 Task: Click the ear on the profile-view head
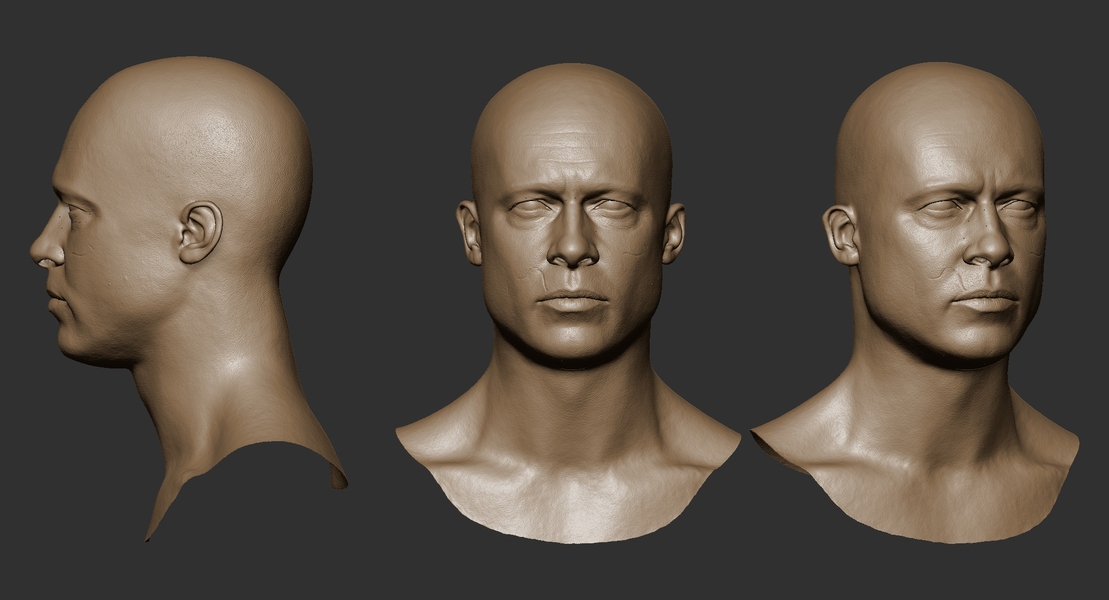coord(200,232)
